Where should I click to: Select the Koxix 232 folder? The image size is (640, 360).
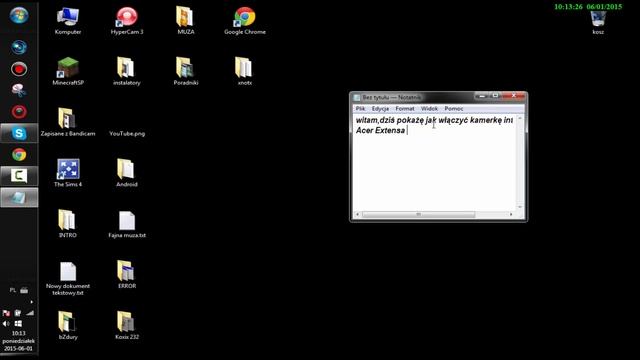[x=127, y=326]
